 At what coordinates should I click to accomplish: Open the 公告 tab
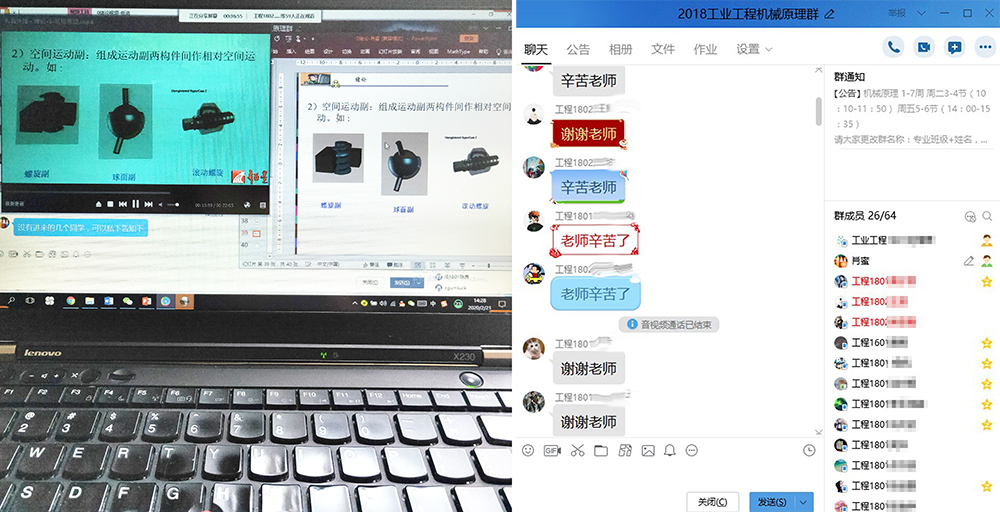578,49
